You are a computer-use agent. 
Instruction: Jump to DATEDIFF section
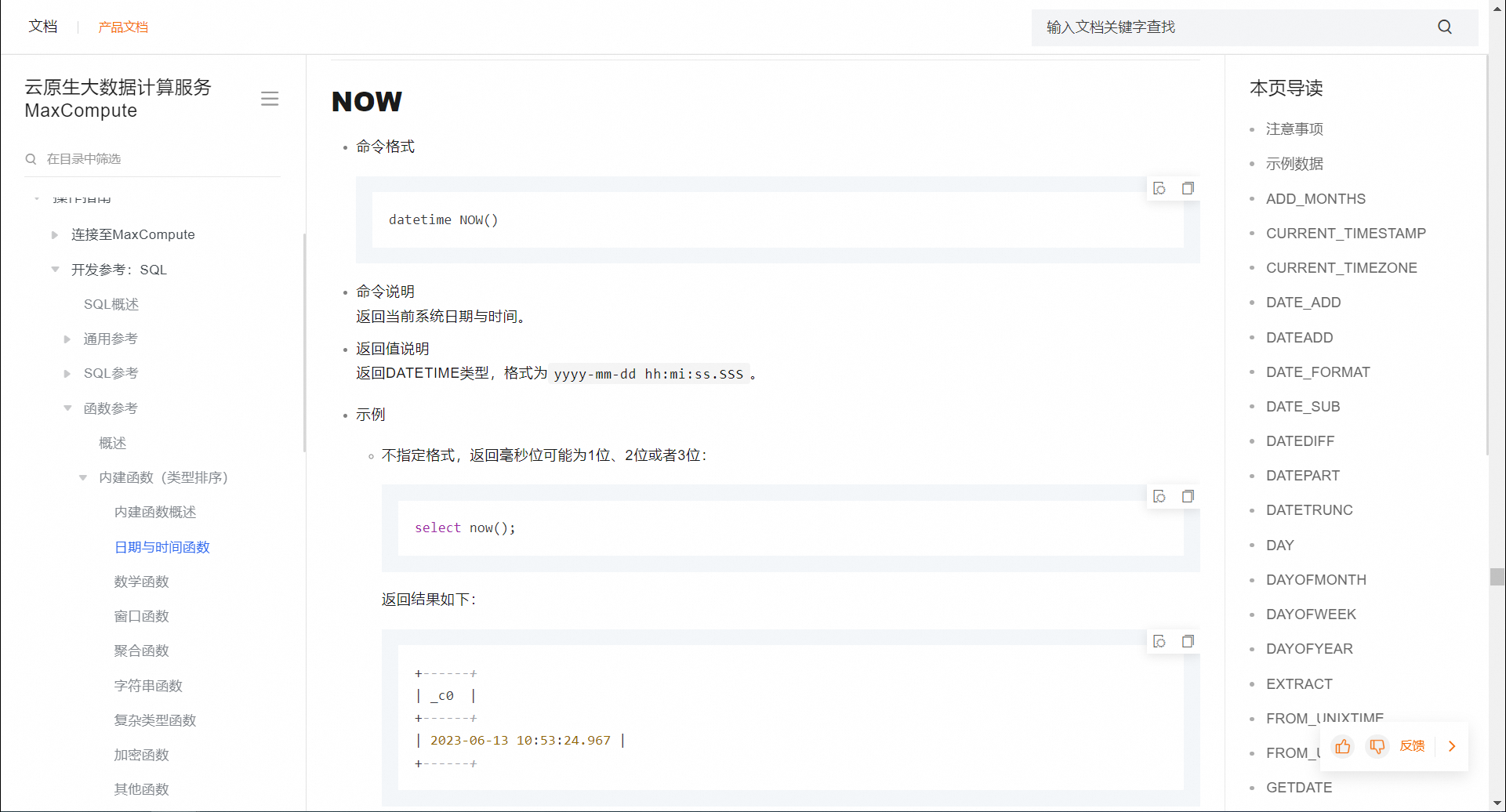click(1300, 441)
